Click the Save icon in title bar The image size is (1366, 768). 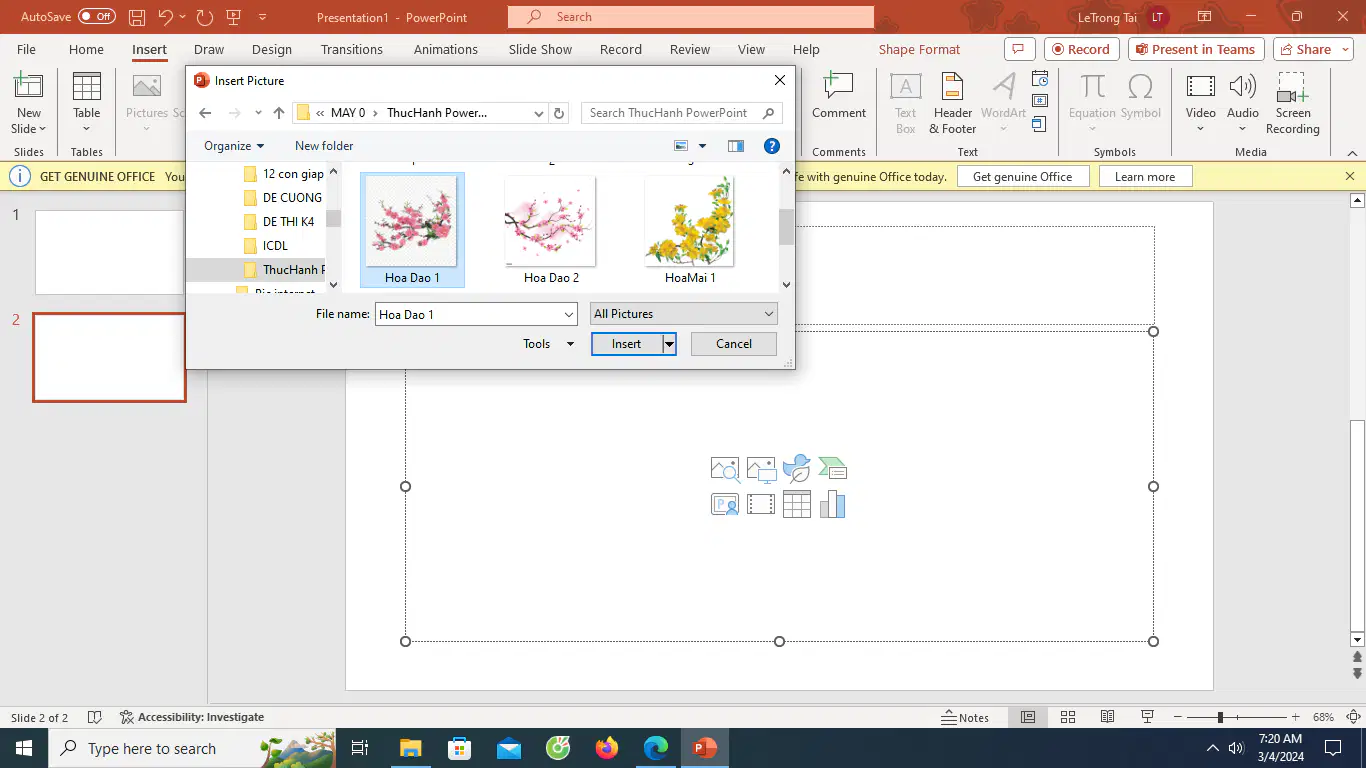pos(138,17)
